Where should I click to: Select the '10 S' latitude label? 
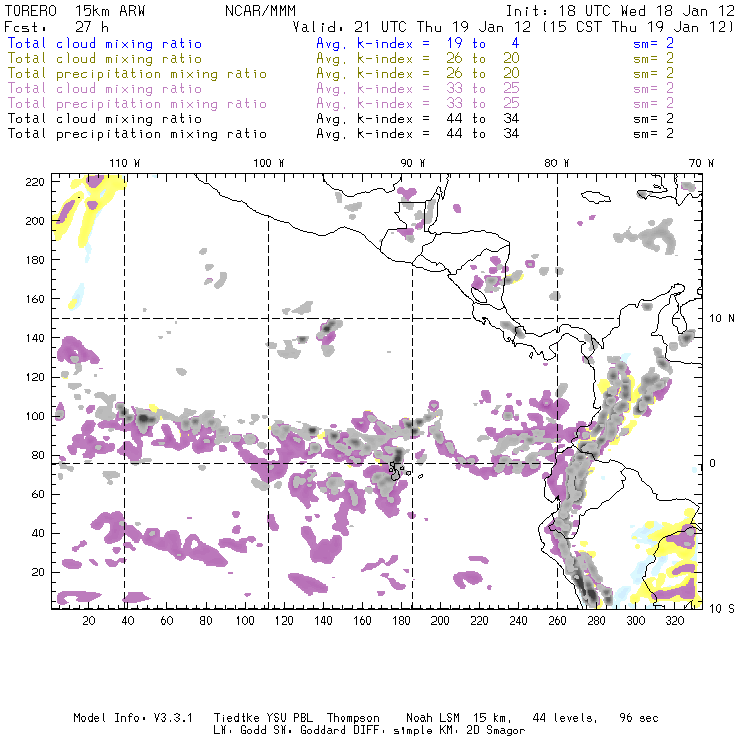[x=722, y=609]
